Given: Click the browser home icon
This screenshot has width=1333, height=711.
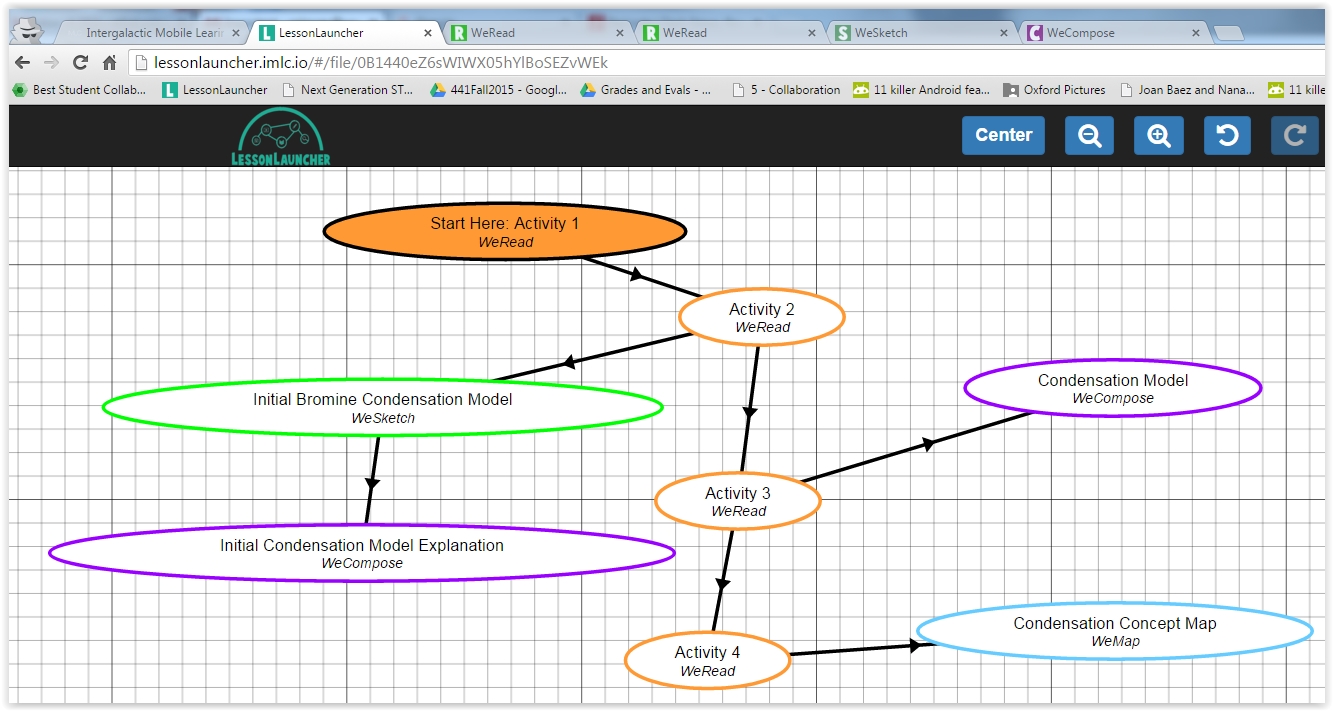Looking at the screenshot, I should 110,62.
